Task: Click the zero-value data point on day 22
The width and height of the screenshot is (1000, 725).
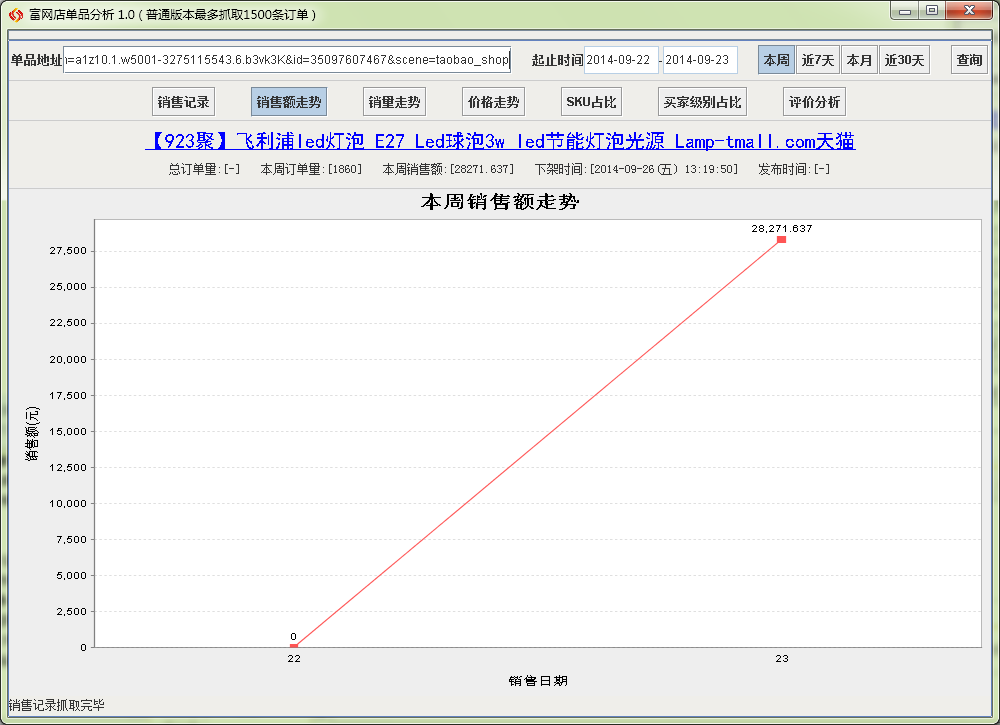Action: pos(294,647)
